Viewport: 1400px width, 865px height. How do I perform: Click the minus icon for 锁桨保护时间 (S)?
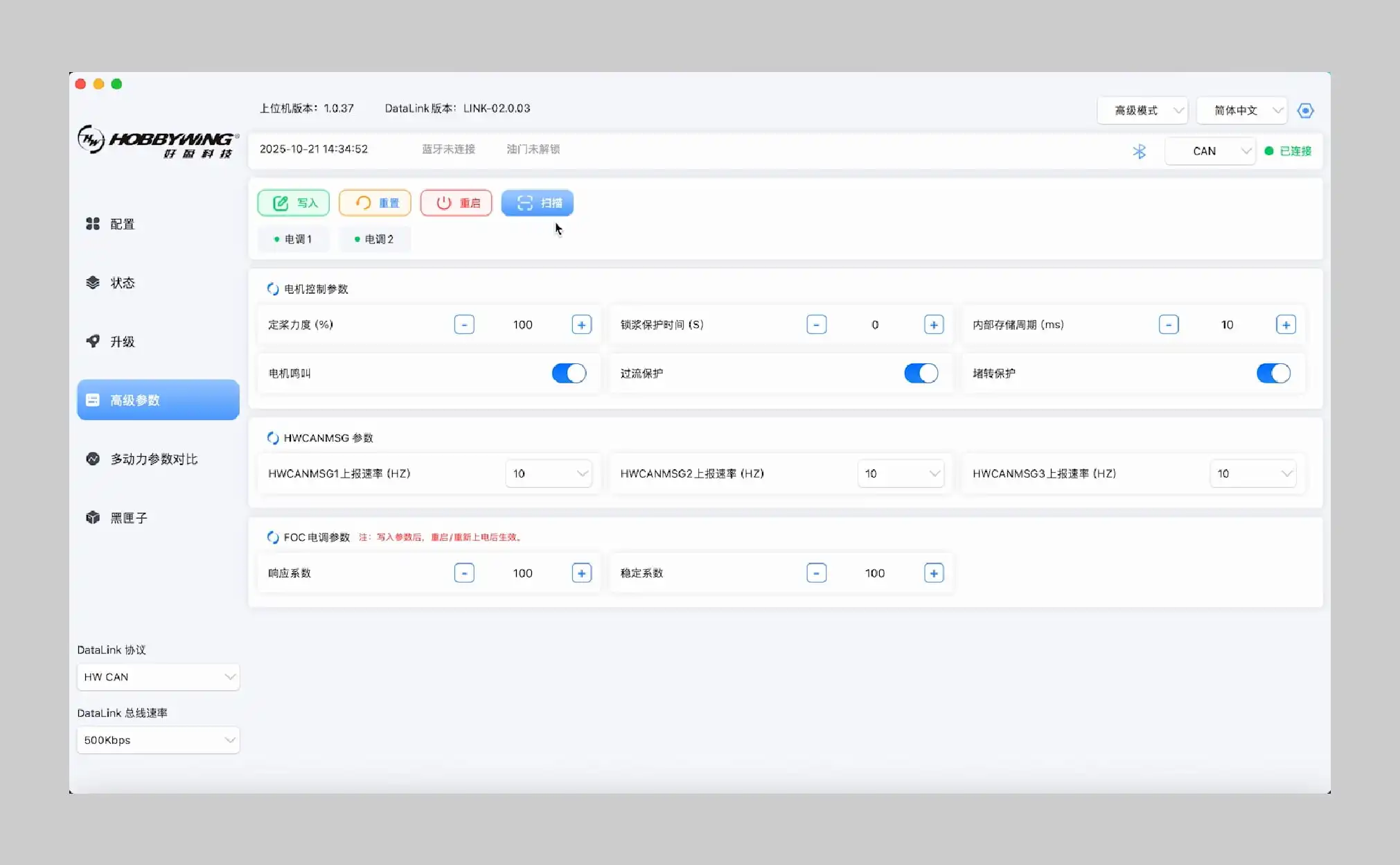(816, 324)
